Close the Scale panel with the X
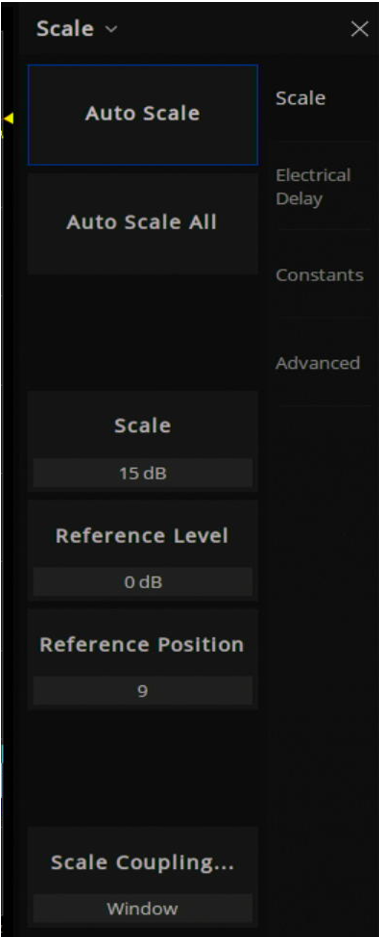Screen dimensions: 379x939 pos(359,29)
